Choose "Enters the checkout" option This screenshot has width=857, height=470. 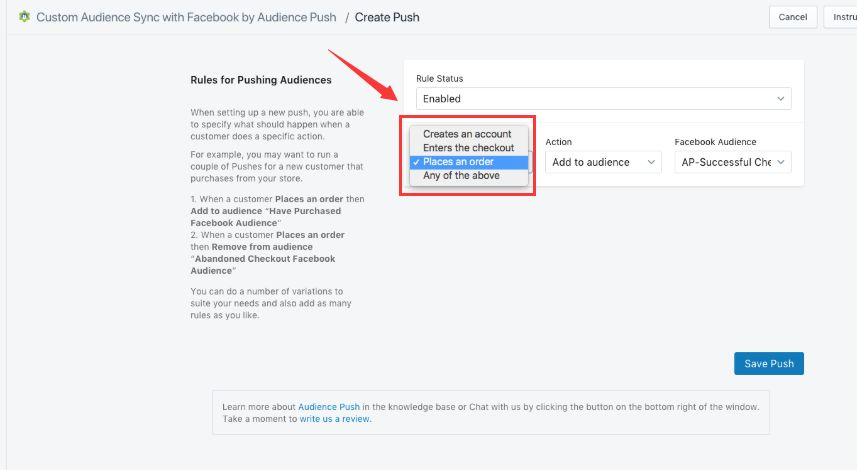468,148
